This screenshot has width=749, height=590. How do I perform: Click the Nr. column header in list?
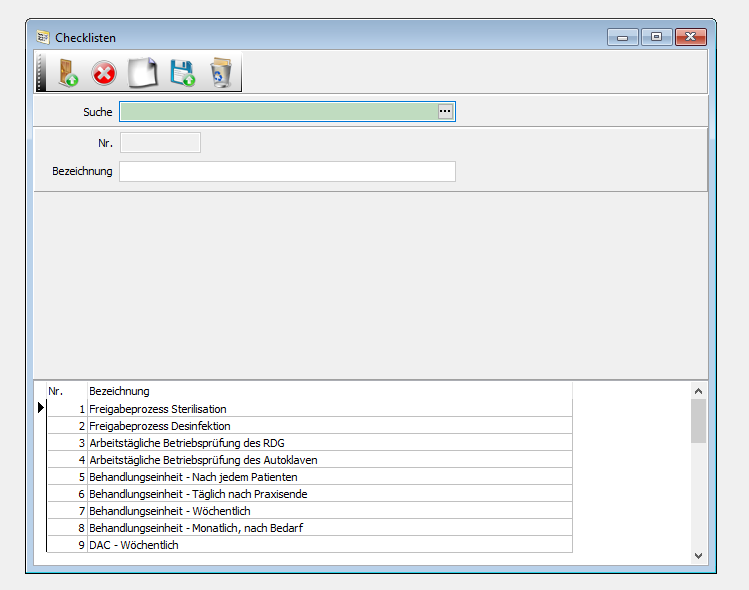coord(56,391)
